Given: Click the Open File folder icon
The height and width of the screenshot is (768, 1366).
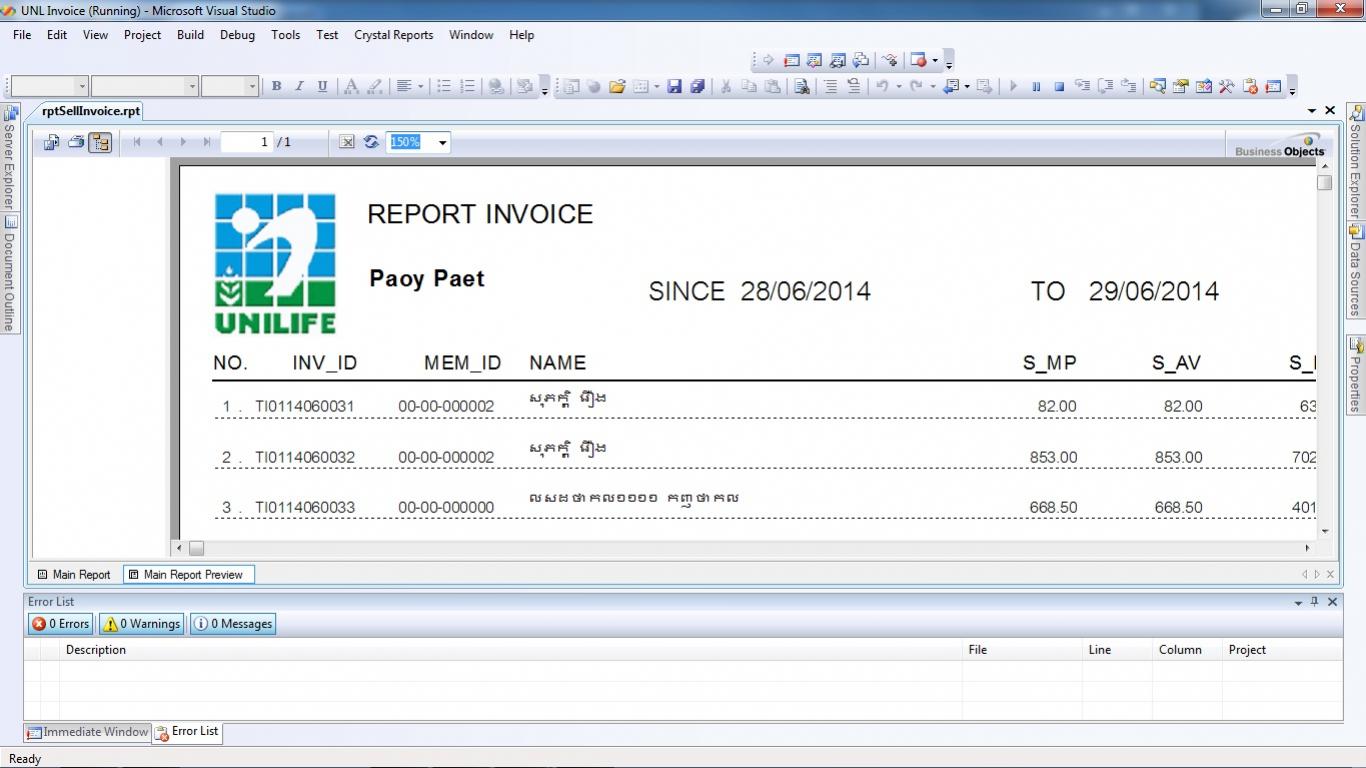Looking at the screenshot, I should tap(617, 86).
